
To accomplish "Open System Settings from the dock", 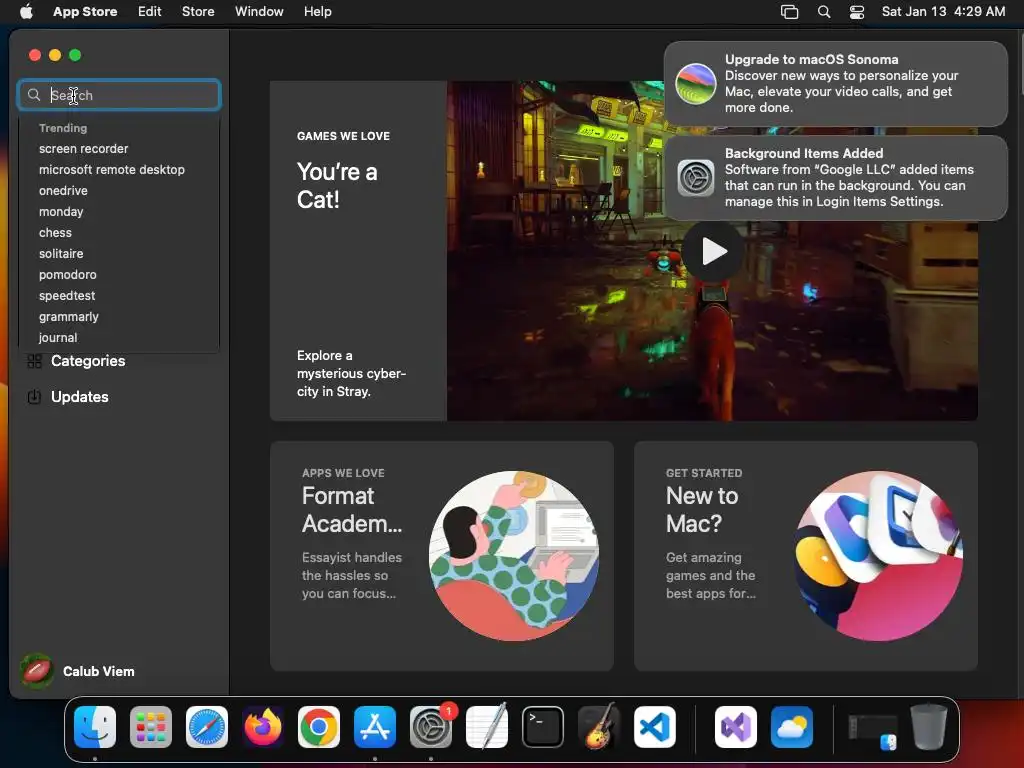I will coord(431,727).
